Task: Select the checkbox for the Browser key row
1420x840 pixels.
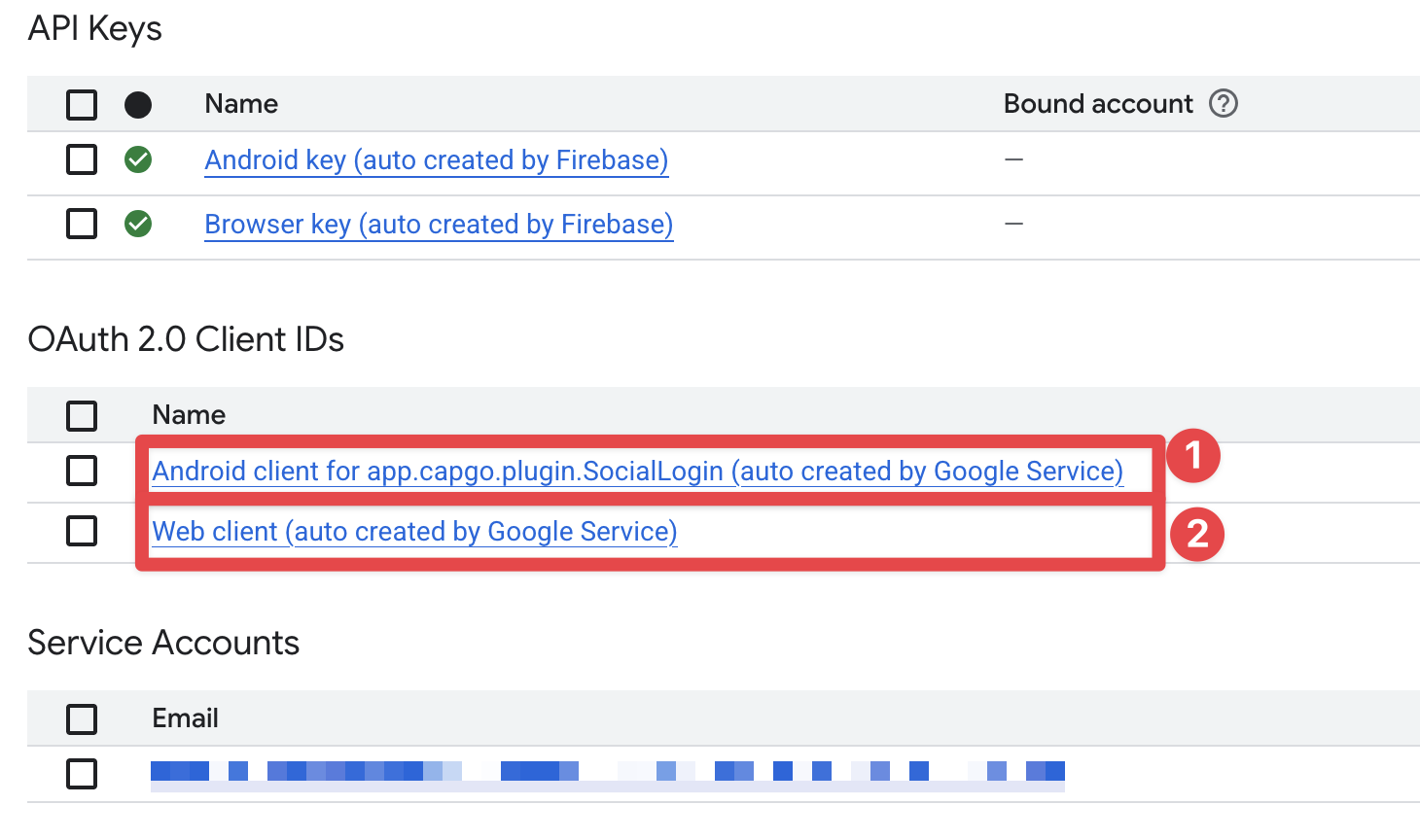Action: (x=81, y=224)
